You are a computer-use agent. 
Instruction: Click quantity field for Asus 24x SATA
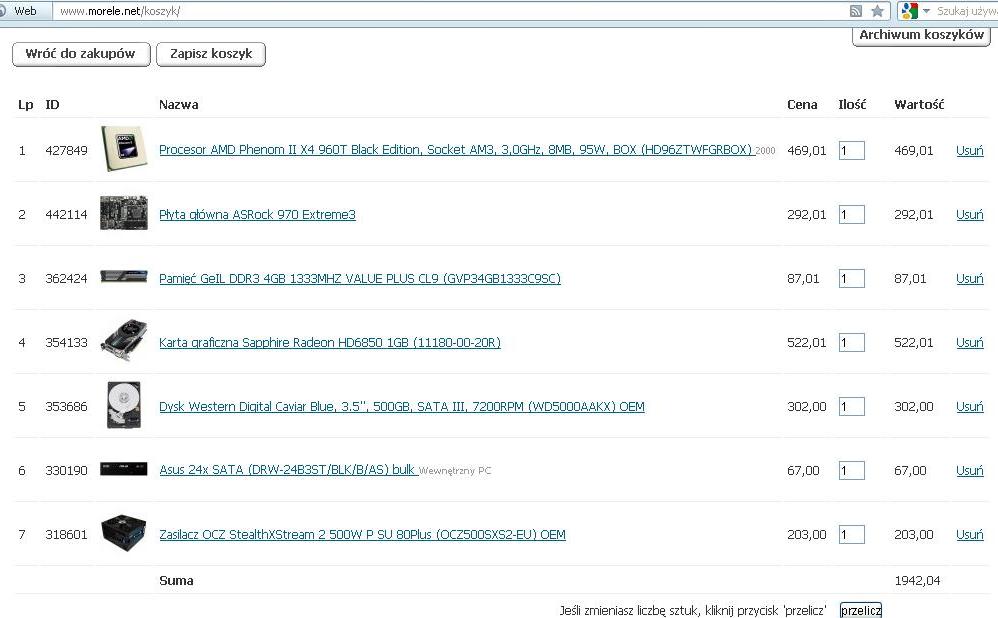[852, 470]
